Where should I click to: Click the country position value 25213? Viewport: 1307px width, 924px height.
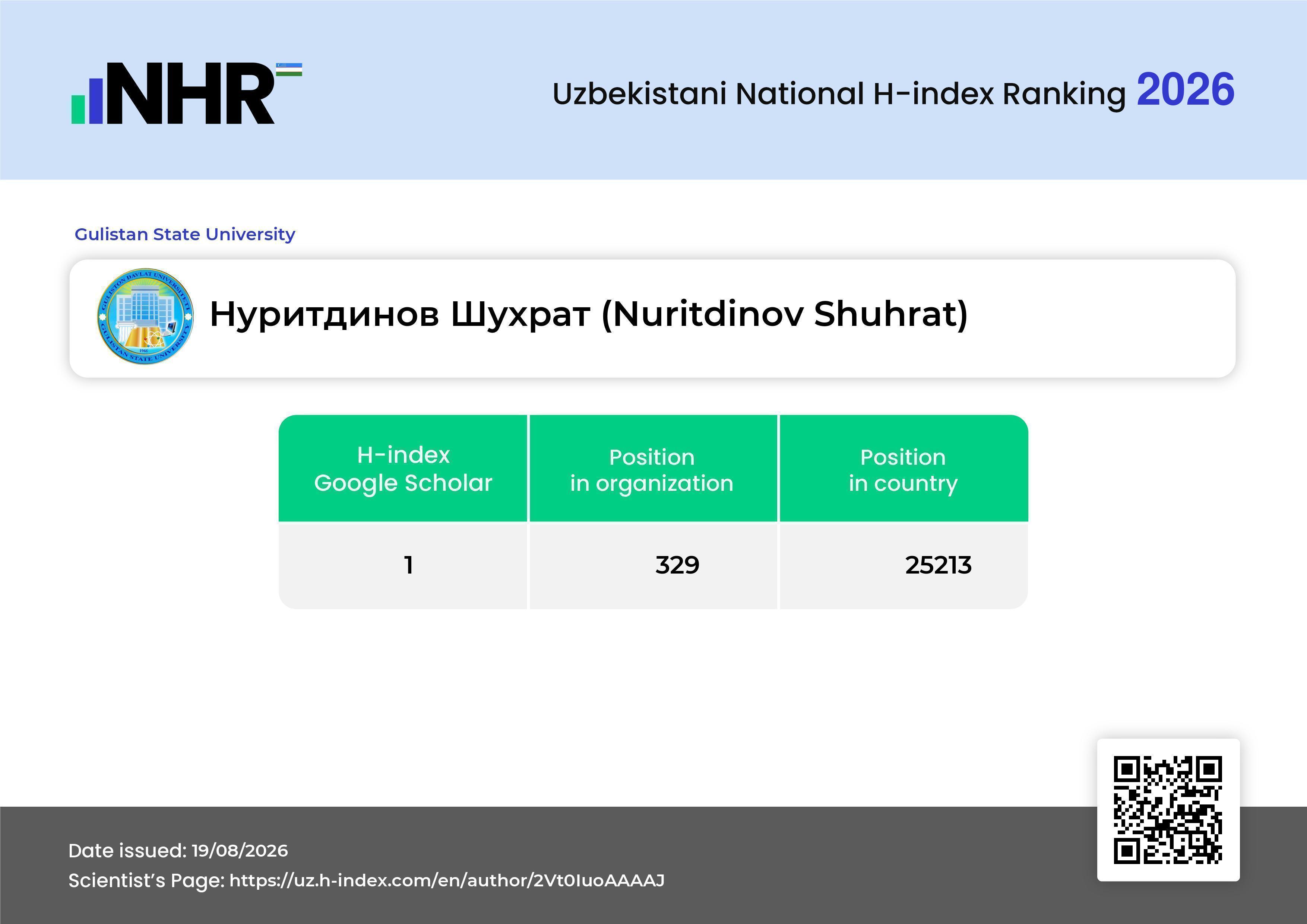[938, 565]
